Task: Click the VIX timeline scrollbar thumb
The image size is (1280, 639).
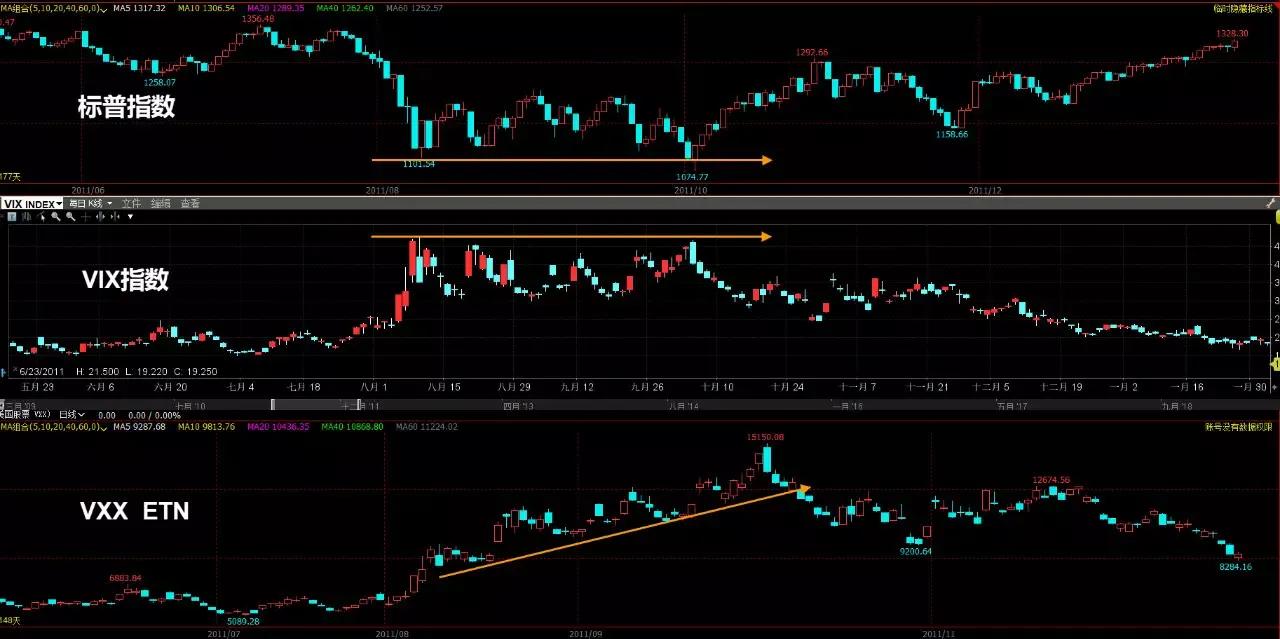Action: pos(316,404)
